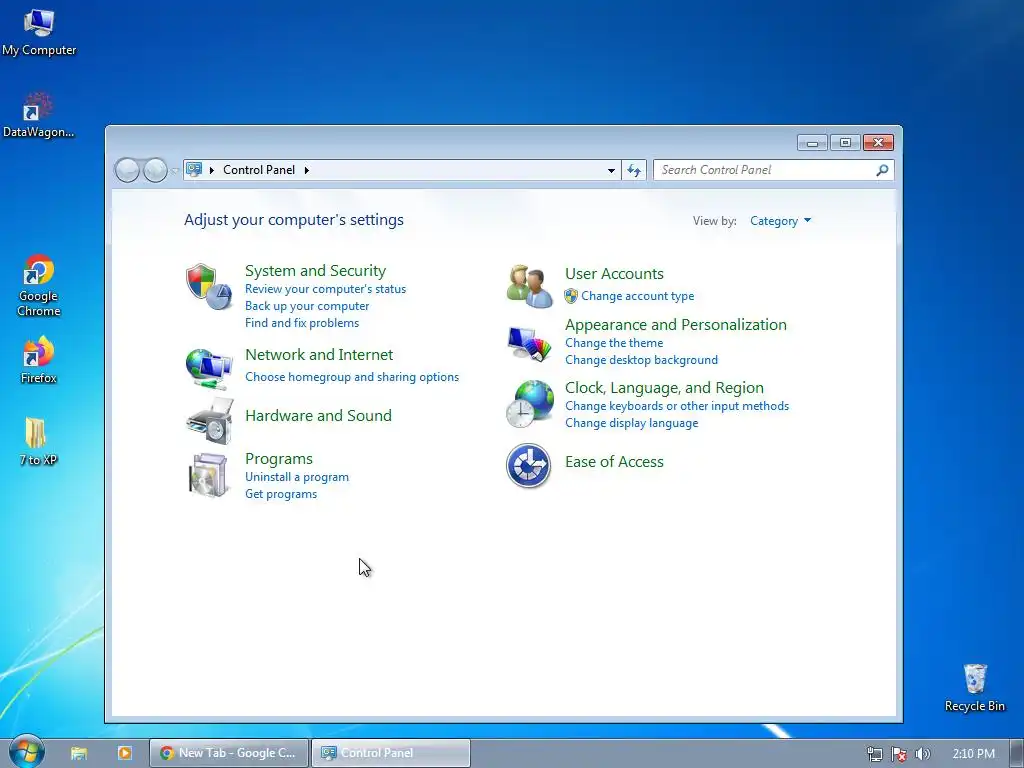Select the Google Chrome desktop icon
The width and height of the screenshot is (1024, 768).
tap(39, 286)
